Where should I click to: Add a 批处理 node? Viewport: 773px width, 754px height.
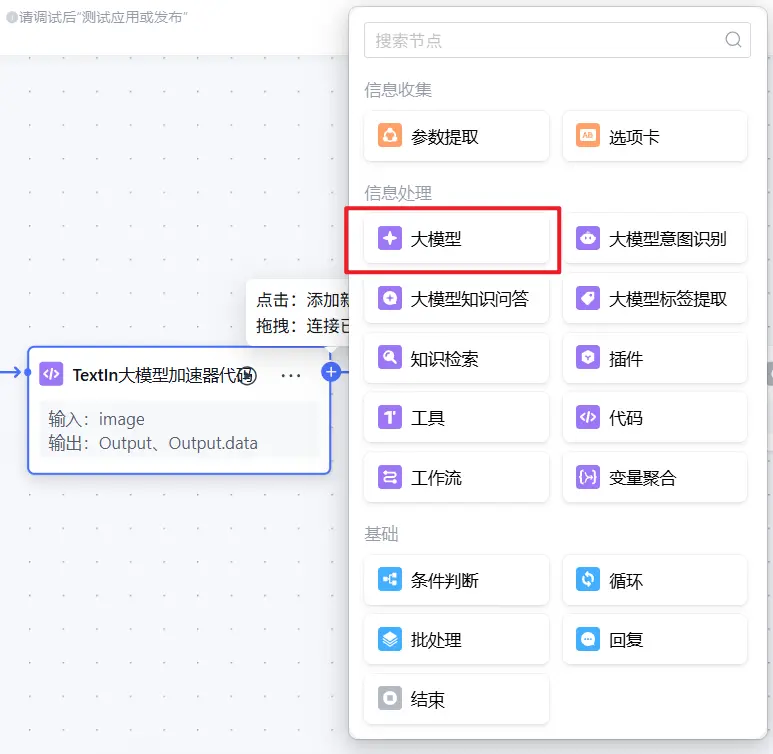456,640
